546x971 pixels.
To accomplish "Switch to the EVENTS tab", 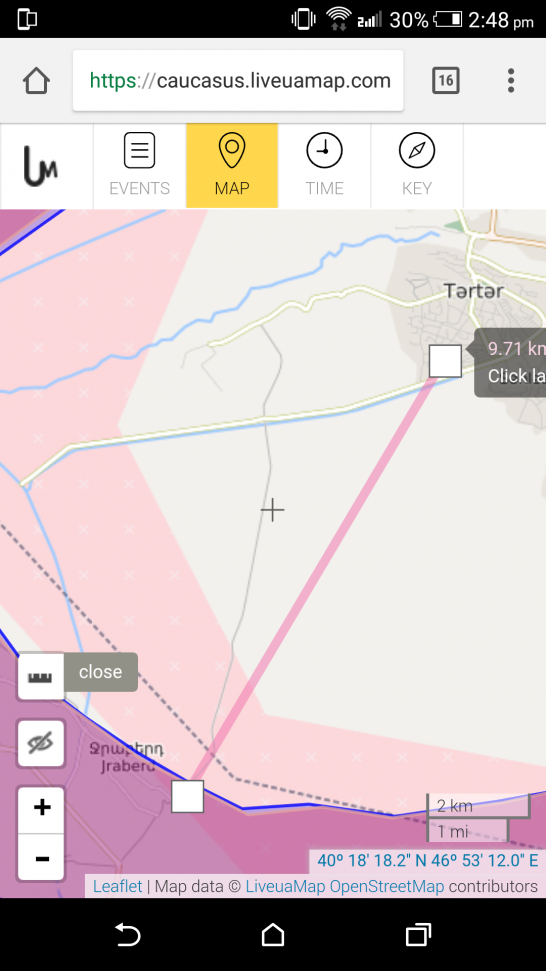I will (x=139, y=165).
